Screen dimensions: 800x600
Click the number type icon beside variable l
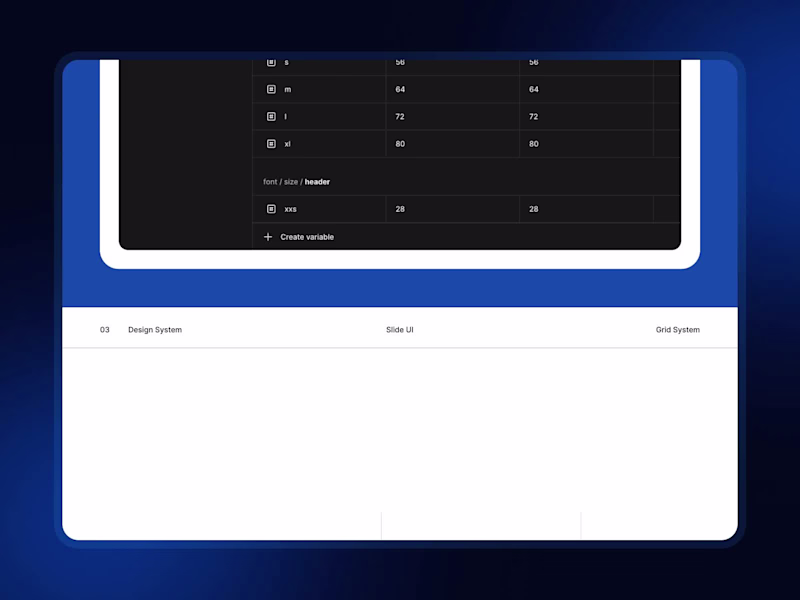pos(271,116)
